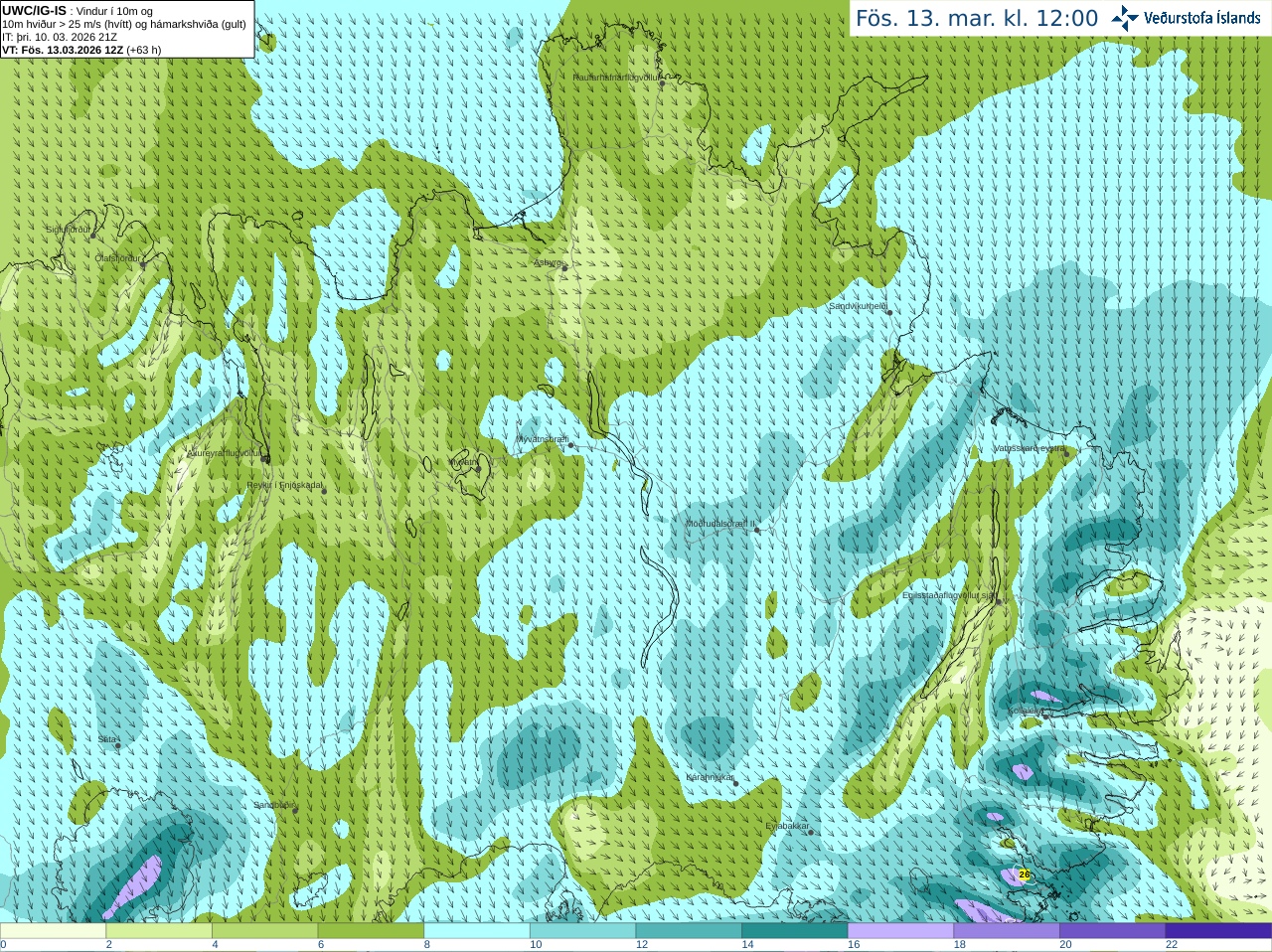
Task: Click the 'Sandvíkurheiði' label
Action: (858, 306)
